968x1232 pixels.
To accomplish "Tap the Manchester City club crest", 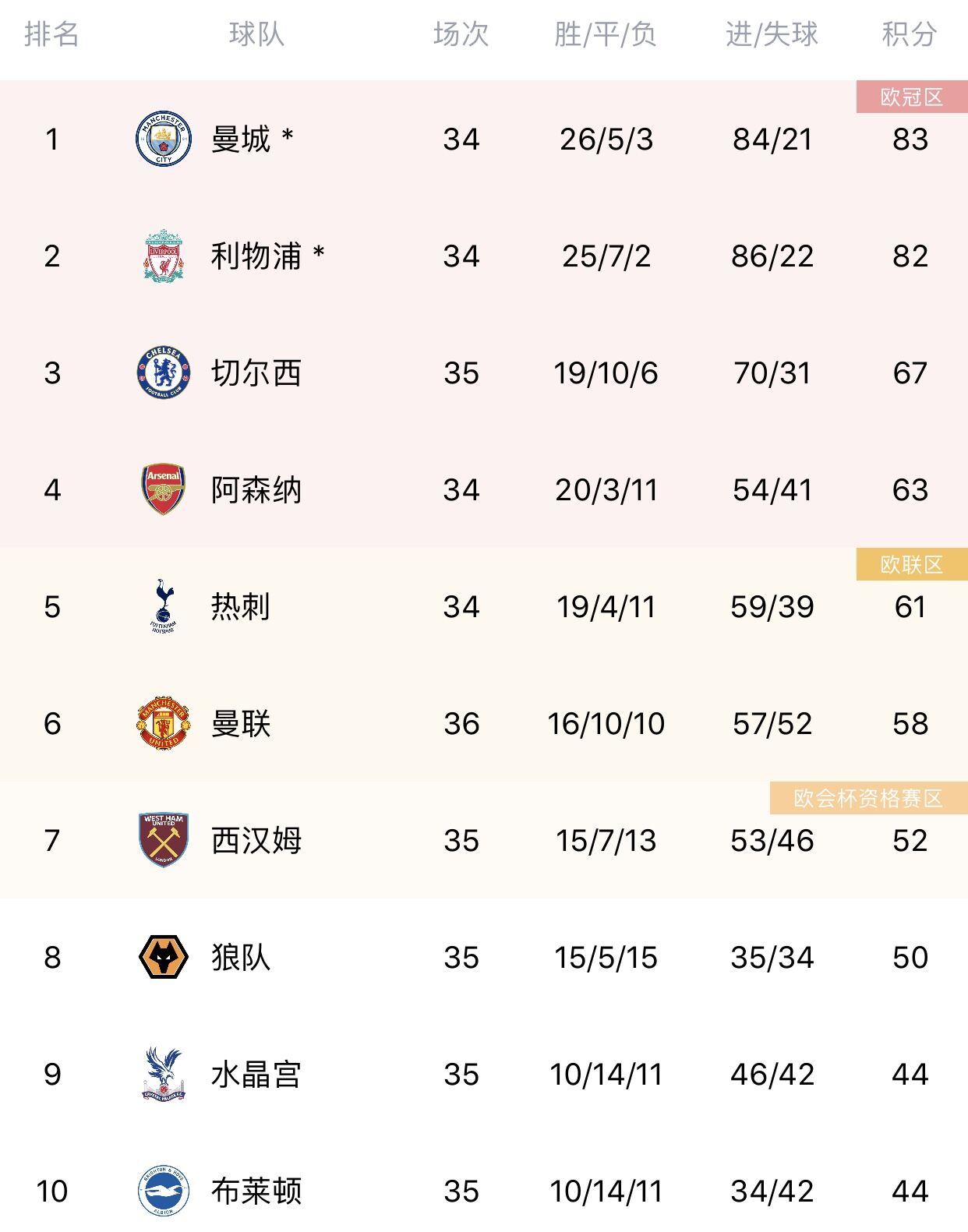I will [x=164, y=139].
